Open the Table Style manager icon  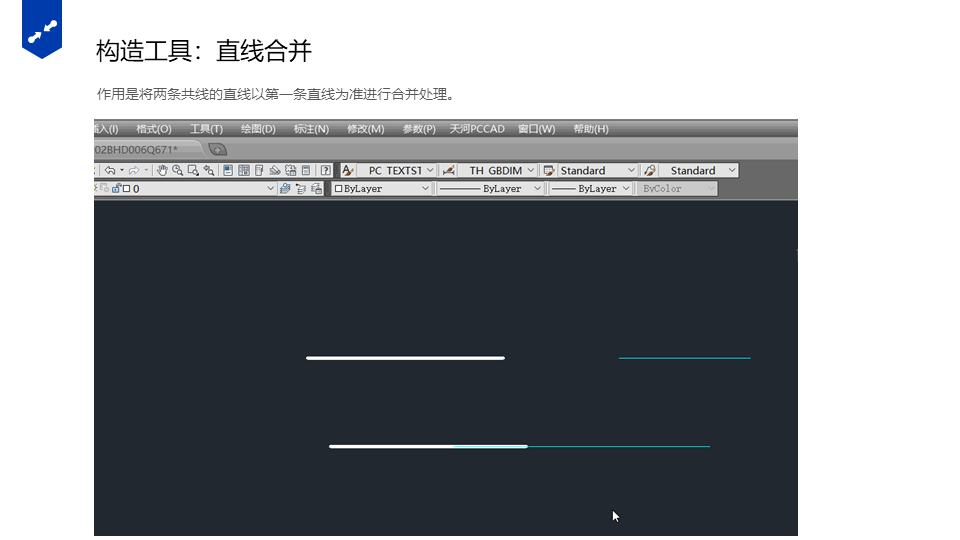coord(549,170)
